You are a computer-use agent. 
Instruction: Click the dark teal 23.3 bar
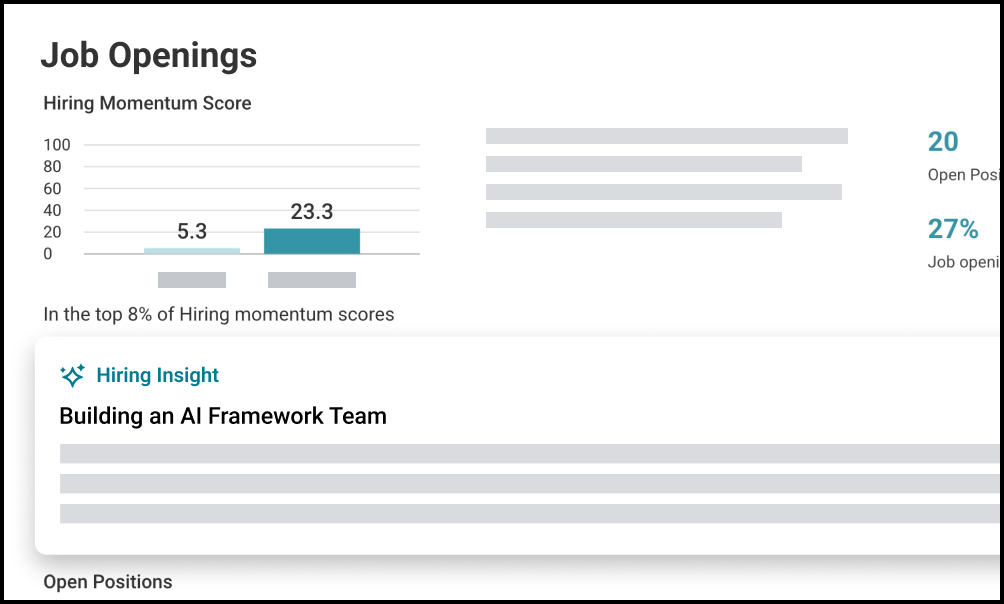tap(312, 241)
